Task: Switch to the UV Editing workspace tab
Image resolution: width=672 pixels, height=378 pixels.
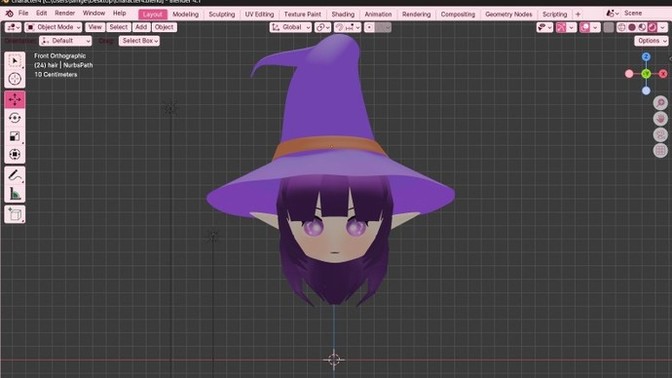Action: (259, 14)
